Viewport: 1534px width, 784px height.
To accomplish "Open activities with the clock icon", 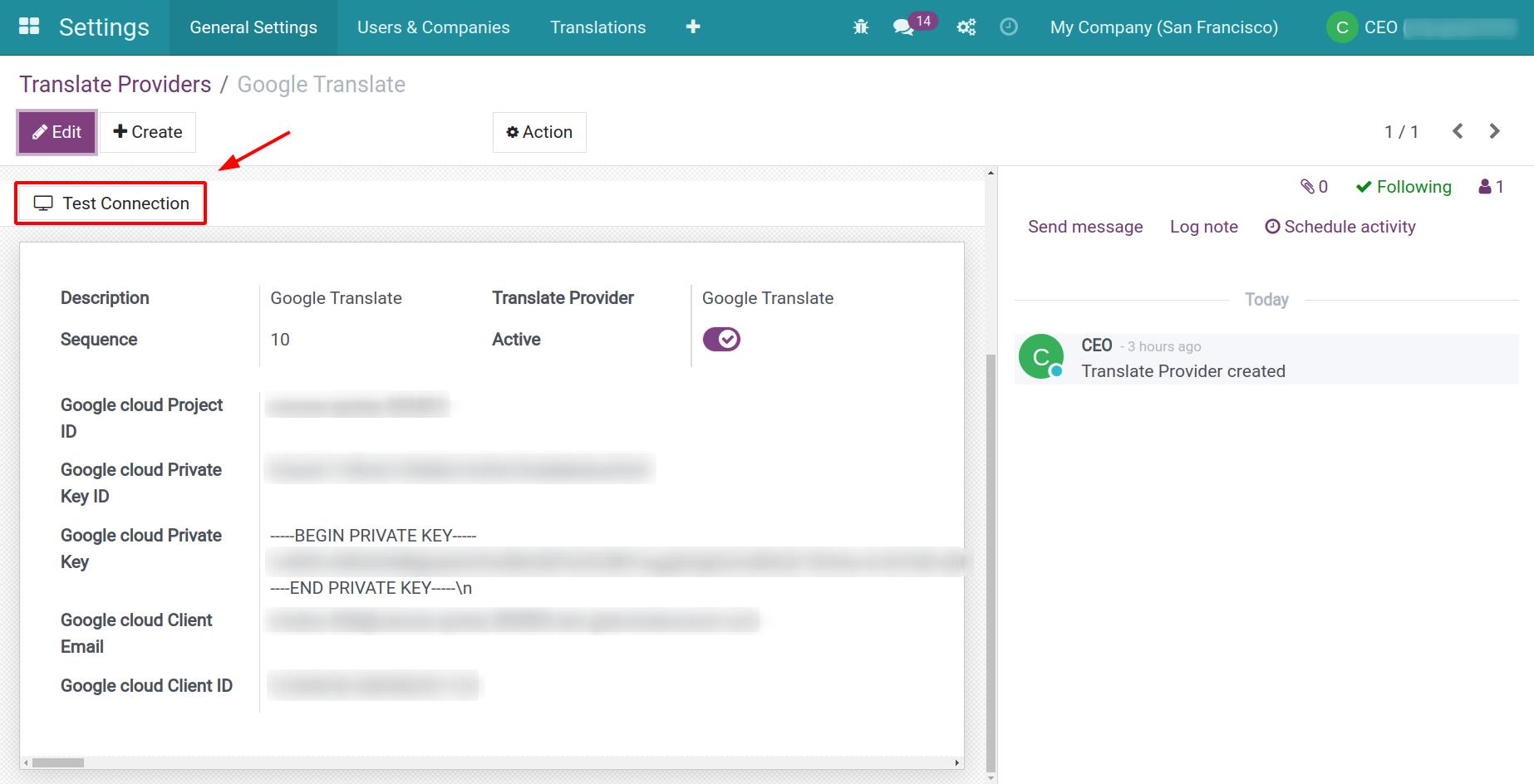I will tap(1009, 27).
